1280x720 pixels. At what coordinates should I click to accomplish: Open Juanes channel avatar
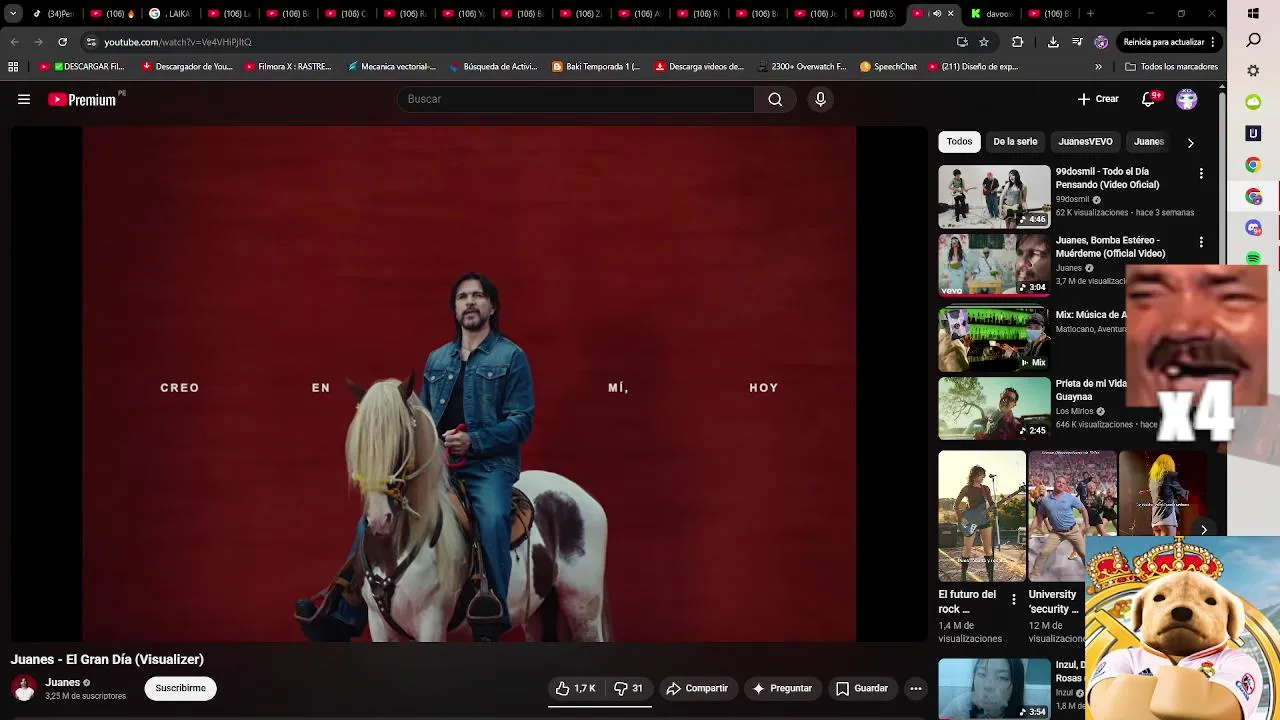click(x=24, y=688)
